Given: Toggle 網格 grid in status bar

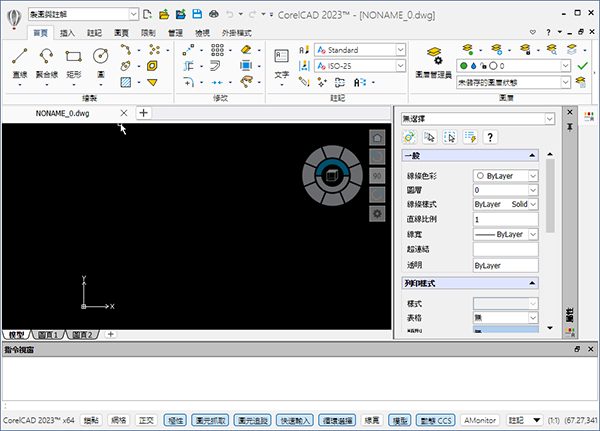Looking at the screenshot, I should pyautogui.click(x=119, y=421).
